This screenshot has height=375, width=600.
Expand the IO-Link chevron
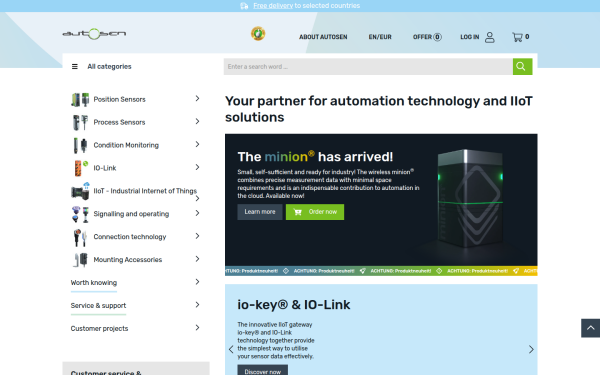(197, 167)
